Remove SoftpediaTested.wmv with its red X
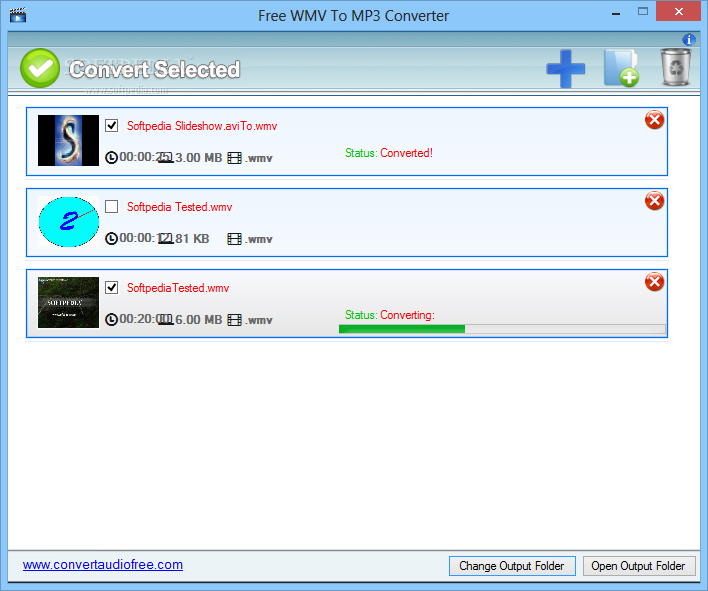This screenshot has width=708, height=591. [654, 282]
